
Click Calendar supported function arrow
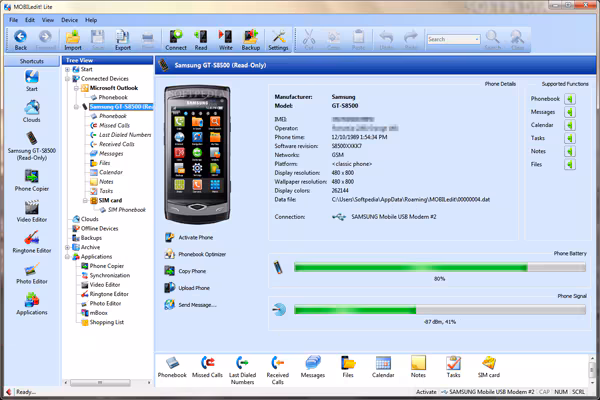tap(570, 125)
